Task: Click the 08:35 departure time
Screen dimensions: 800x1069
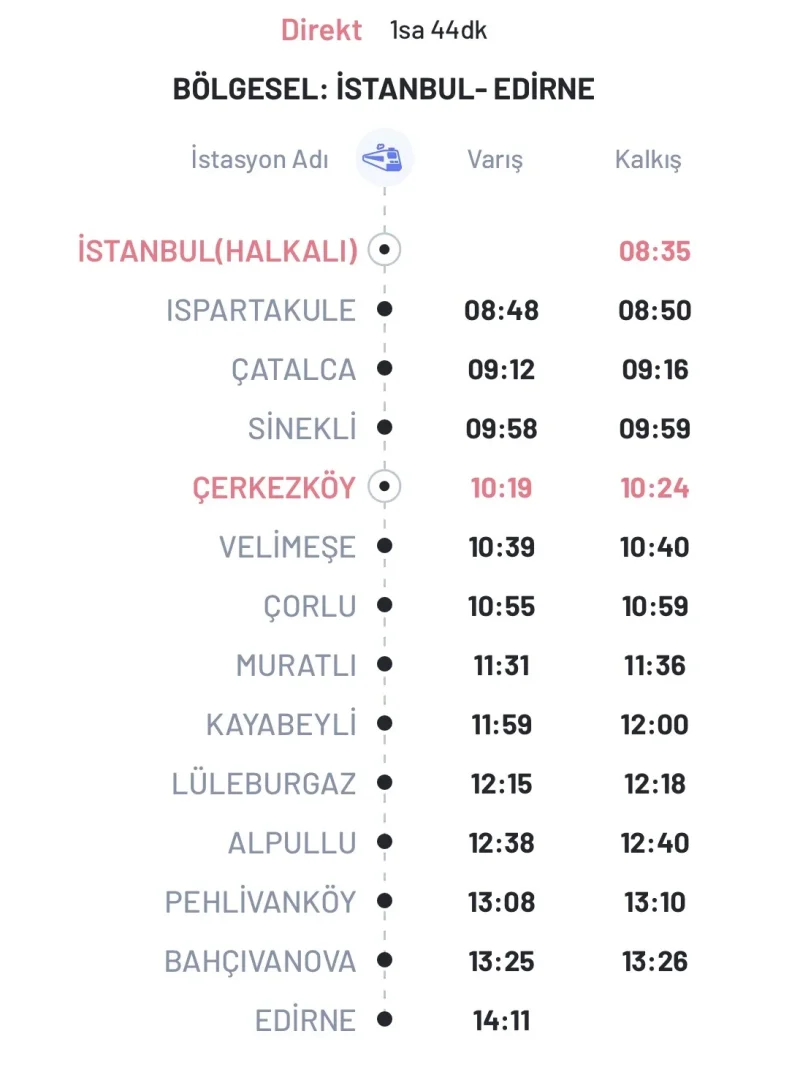Action: pos(655,251)
